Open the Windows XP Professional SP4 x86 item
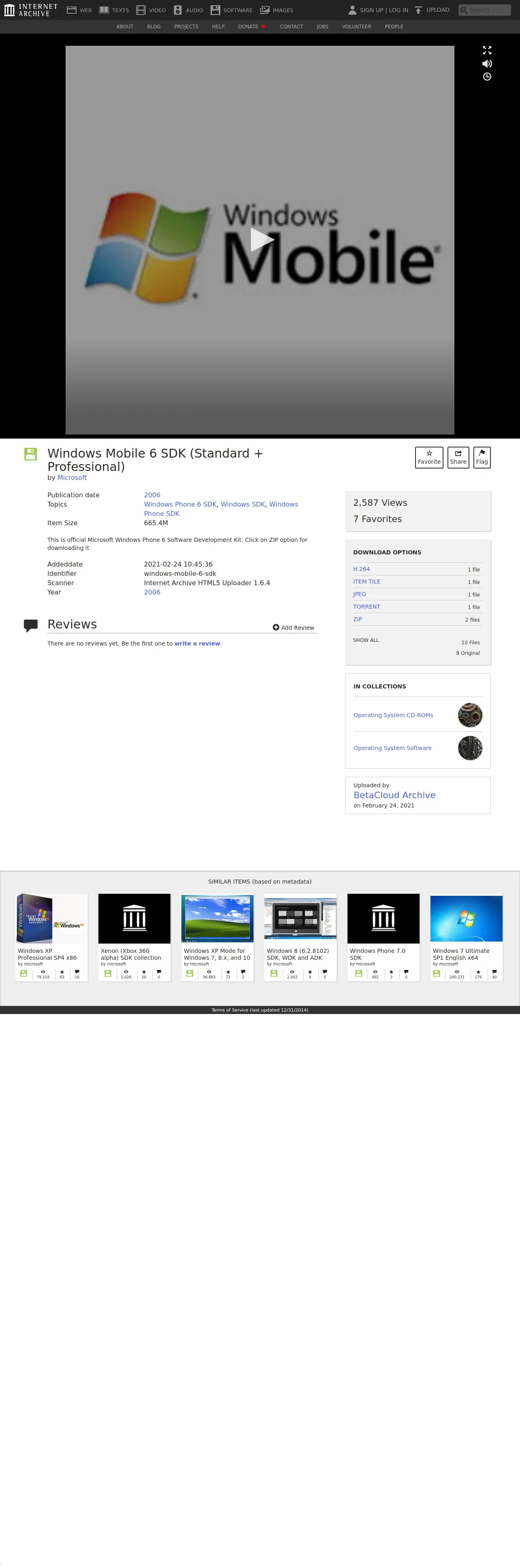This screenshot has width=520, height=1568. [x=52, y=937]
